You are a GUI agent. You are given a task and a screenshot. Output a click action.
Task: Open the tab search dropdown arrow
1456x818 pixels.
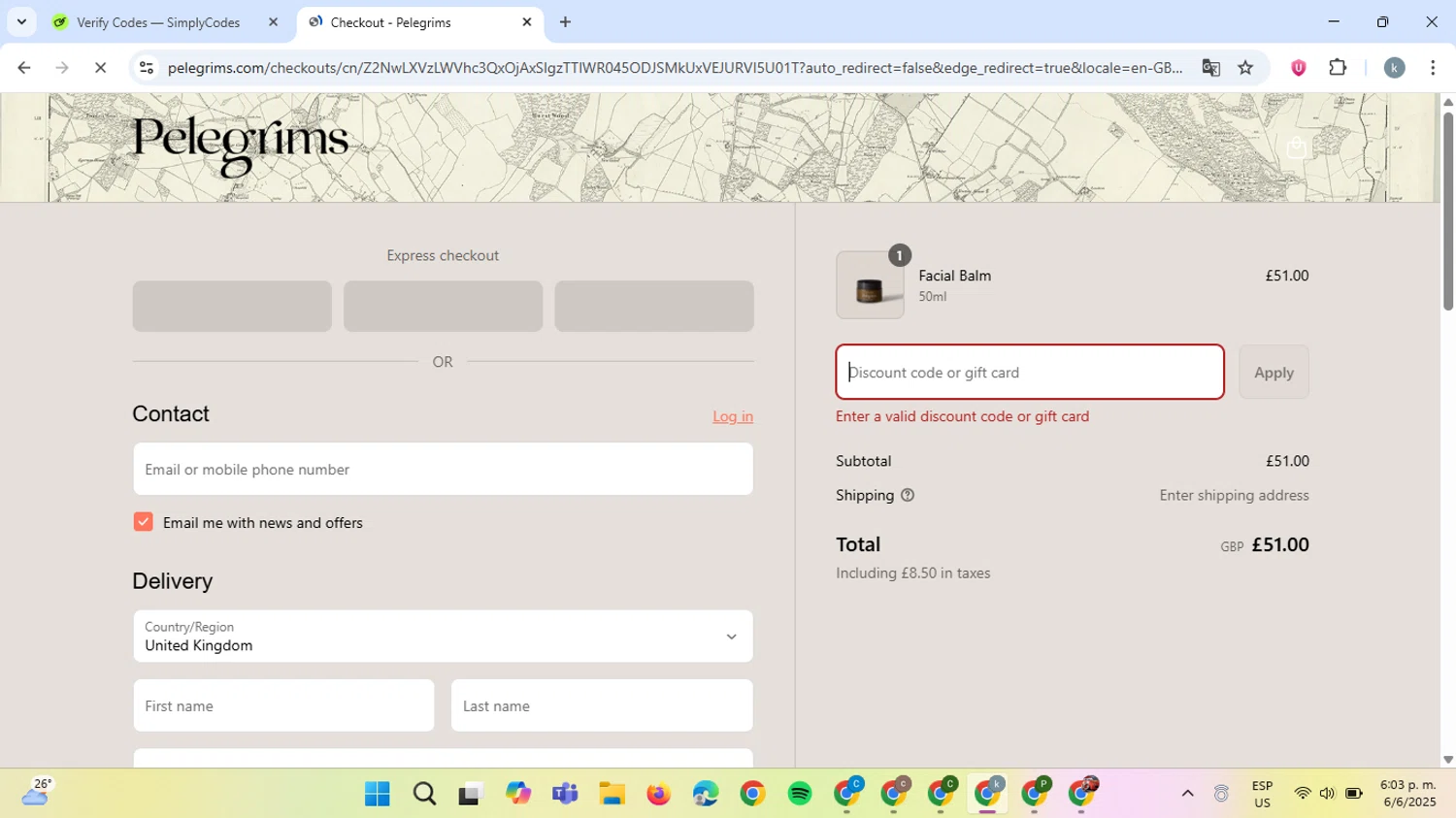[x=21, y=21]
